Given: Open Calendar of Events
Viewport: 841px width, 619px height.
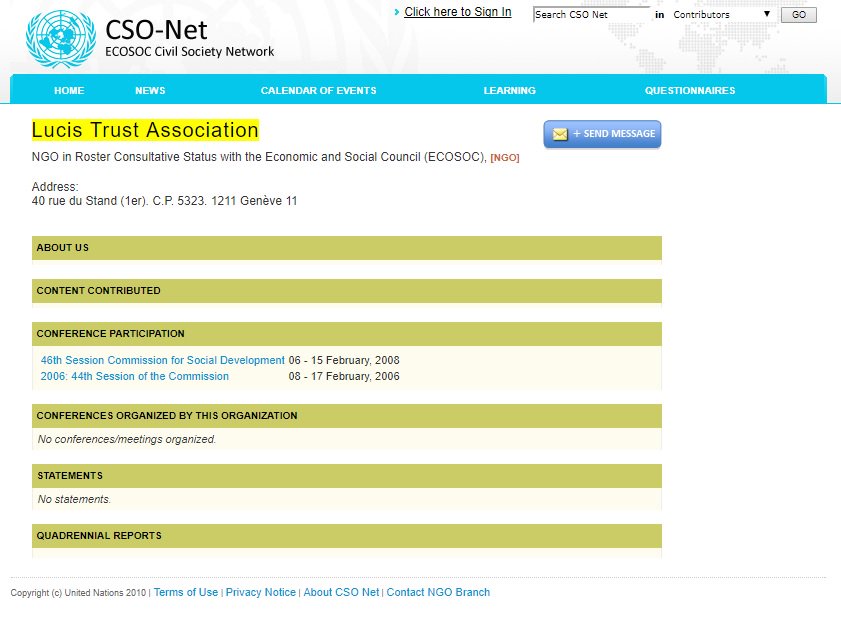Looking at the screenshot, I should (319, 91).
